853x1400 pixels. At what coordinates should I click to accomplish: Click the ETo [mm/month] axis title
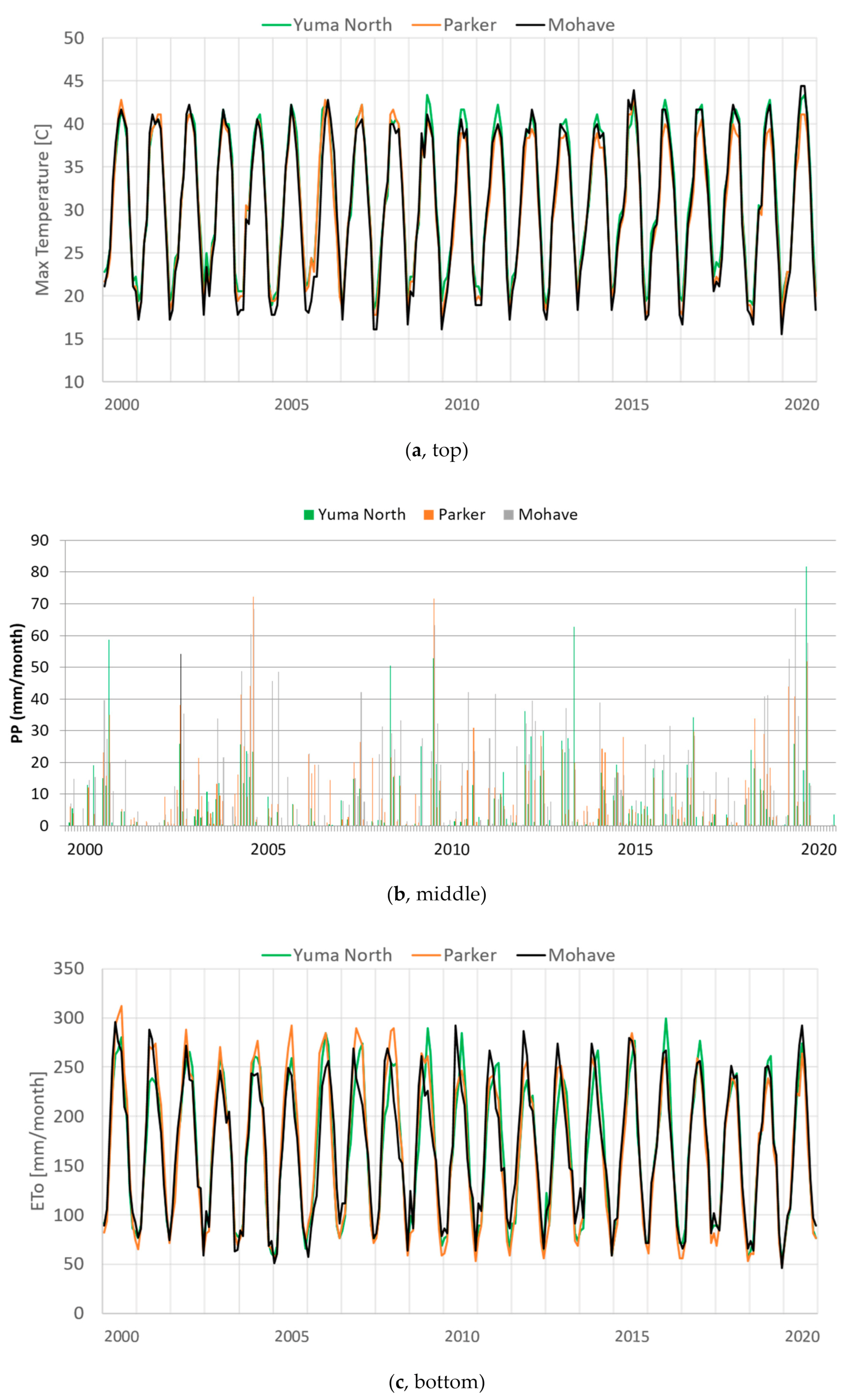(x=37, y=1142)
